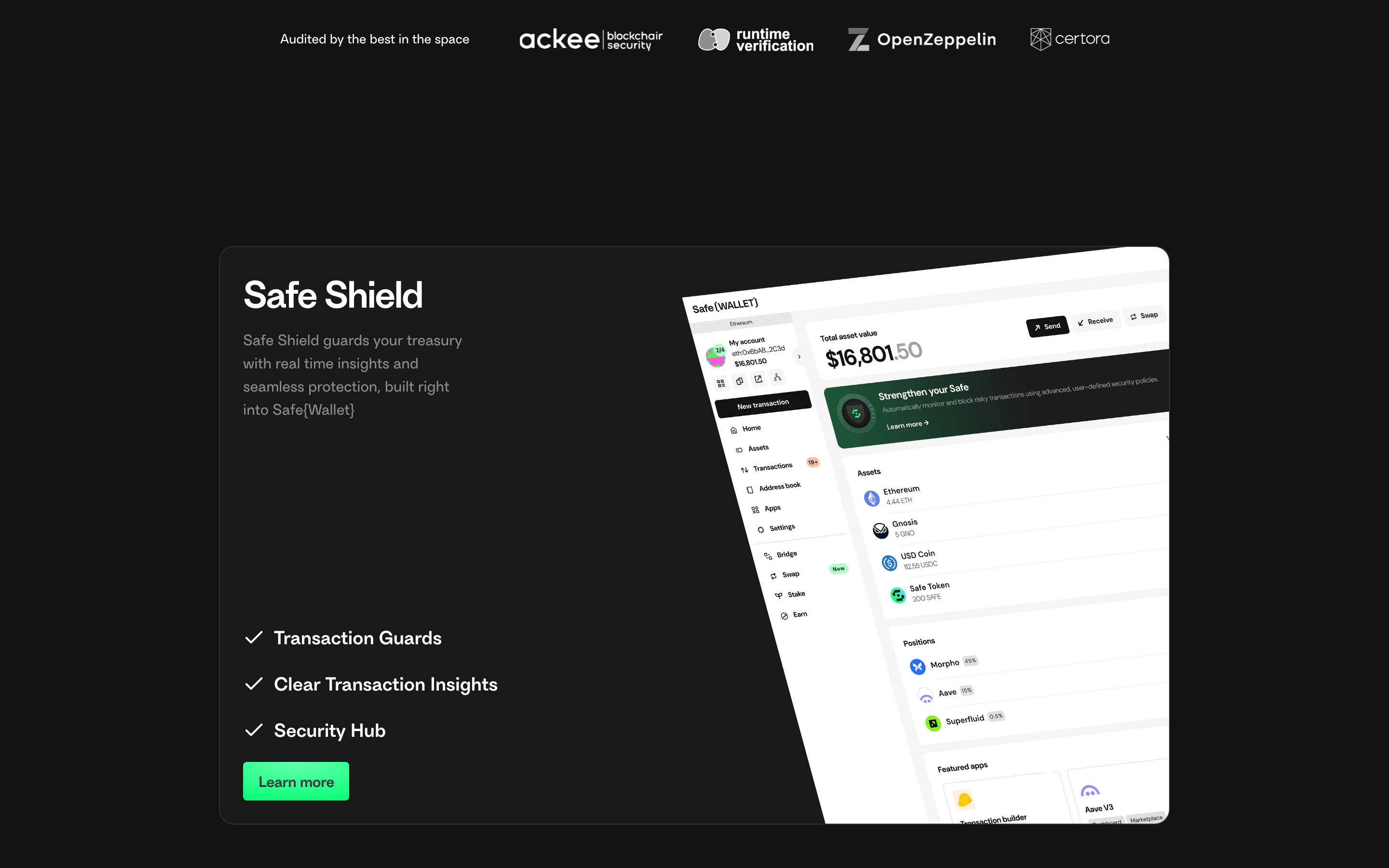Select the Aave position icon
Screen dimensions: 1389x868
point(925,695)
